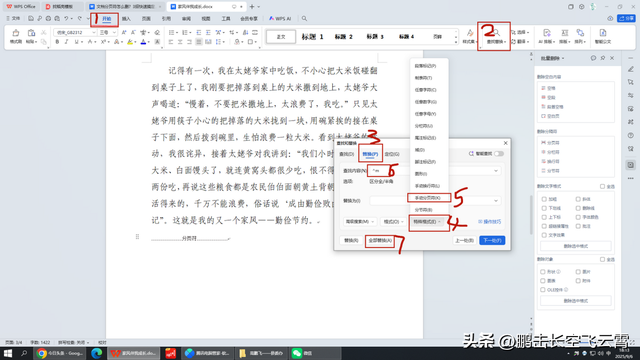
Task: Open the Format dropdown button in dialog
Action: coord(393,222)
